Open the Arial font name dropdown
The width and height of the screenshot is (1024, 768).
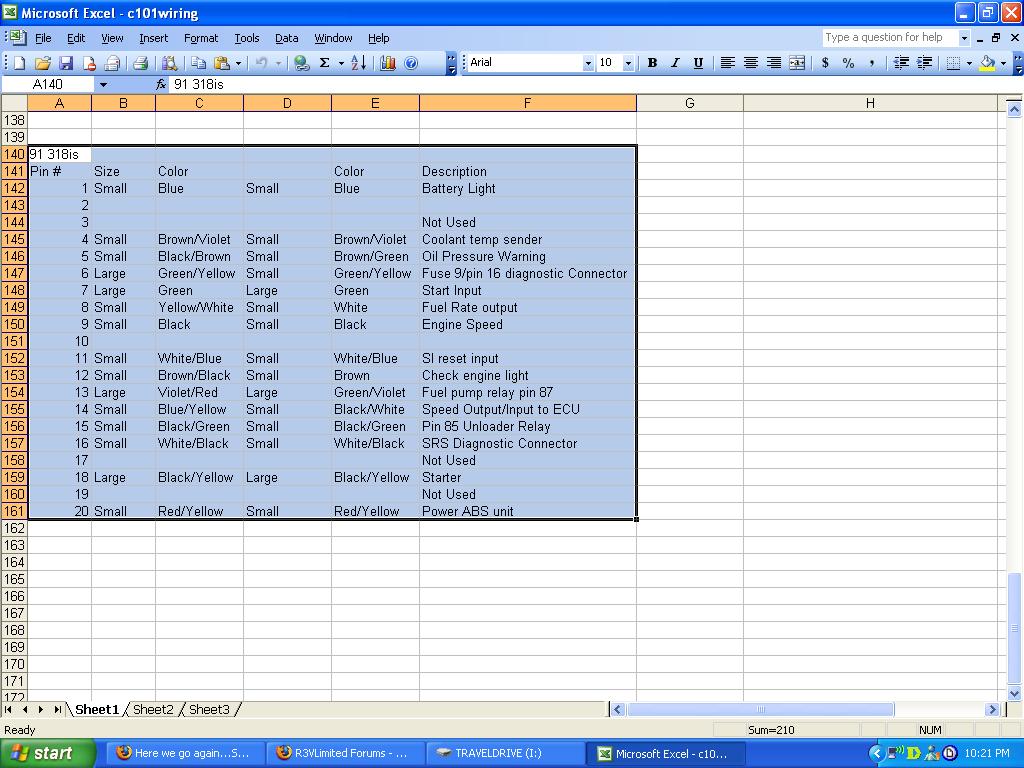click(588, 62)
